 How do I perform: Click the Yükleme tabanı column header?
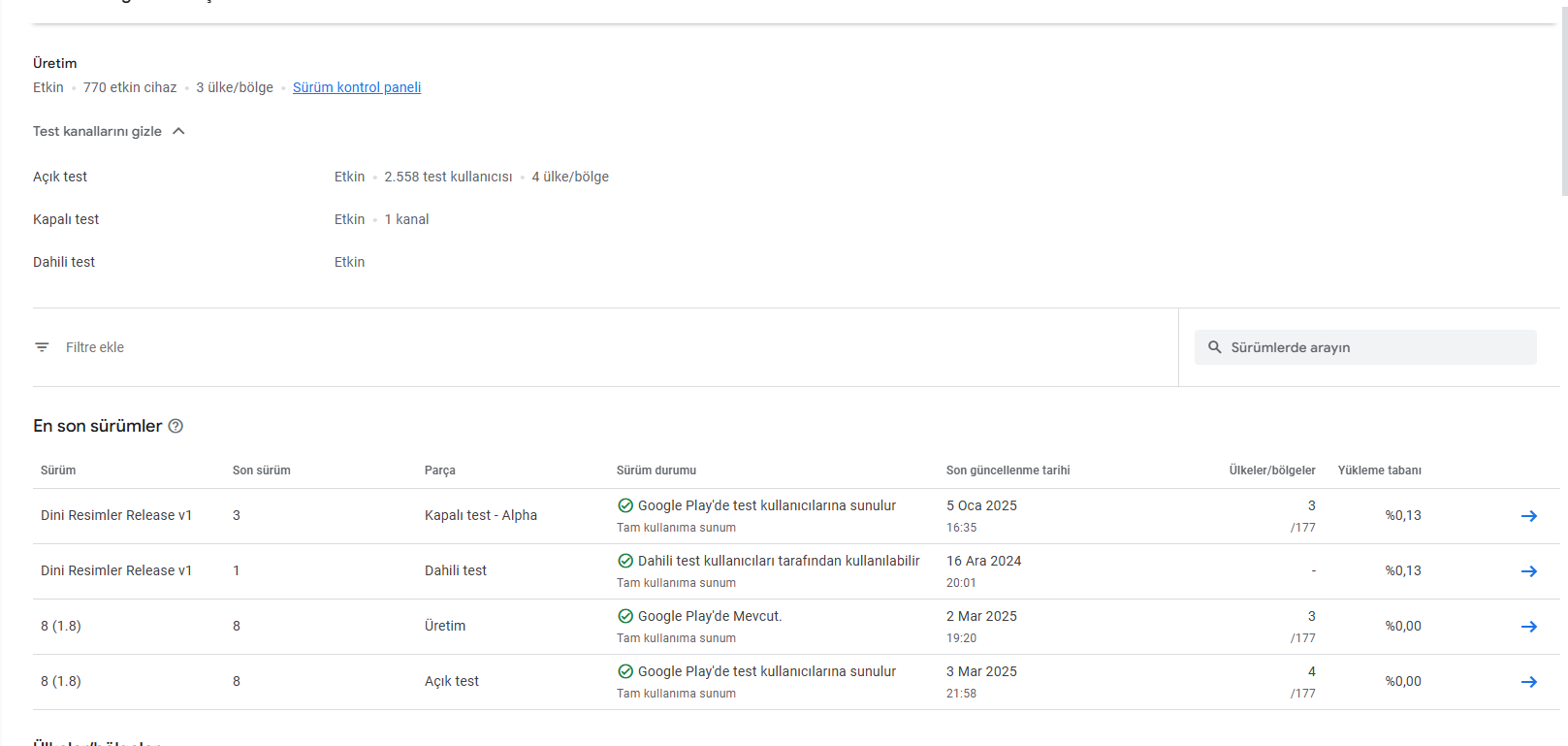(x=1380, y=470)
